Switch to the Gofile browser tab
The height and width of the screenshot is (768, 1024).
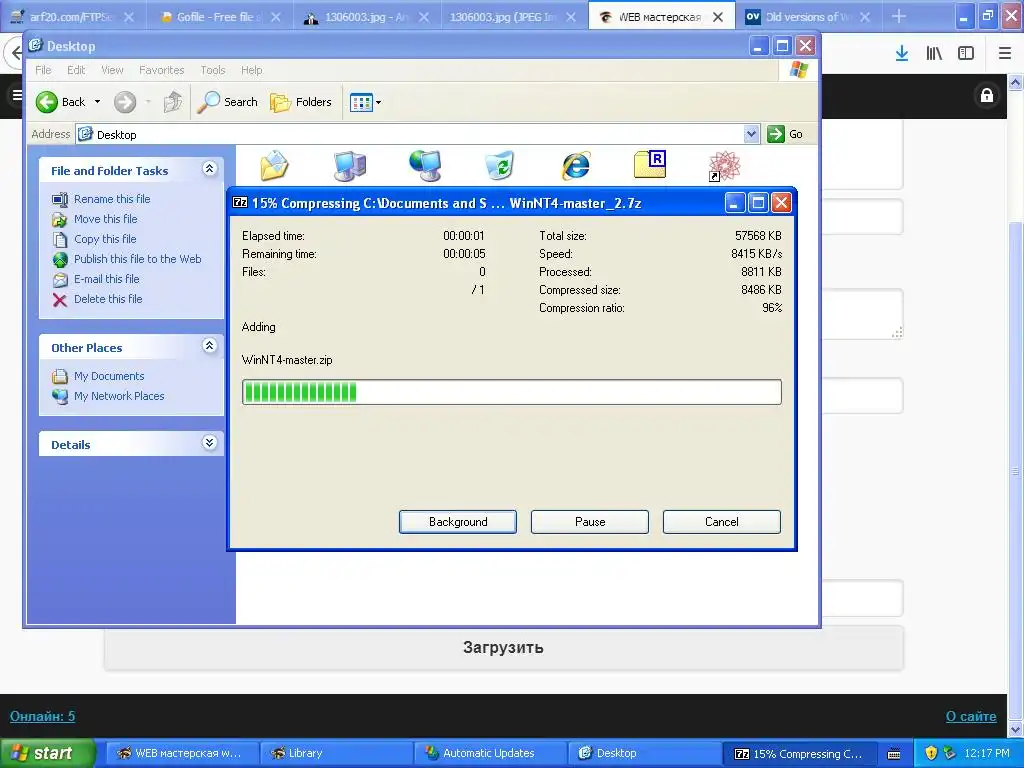[x=219, y=17]
